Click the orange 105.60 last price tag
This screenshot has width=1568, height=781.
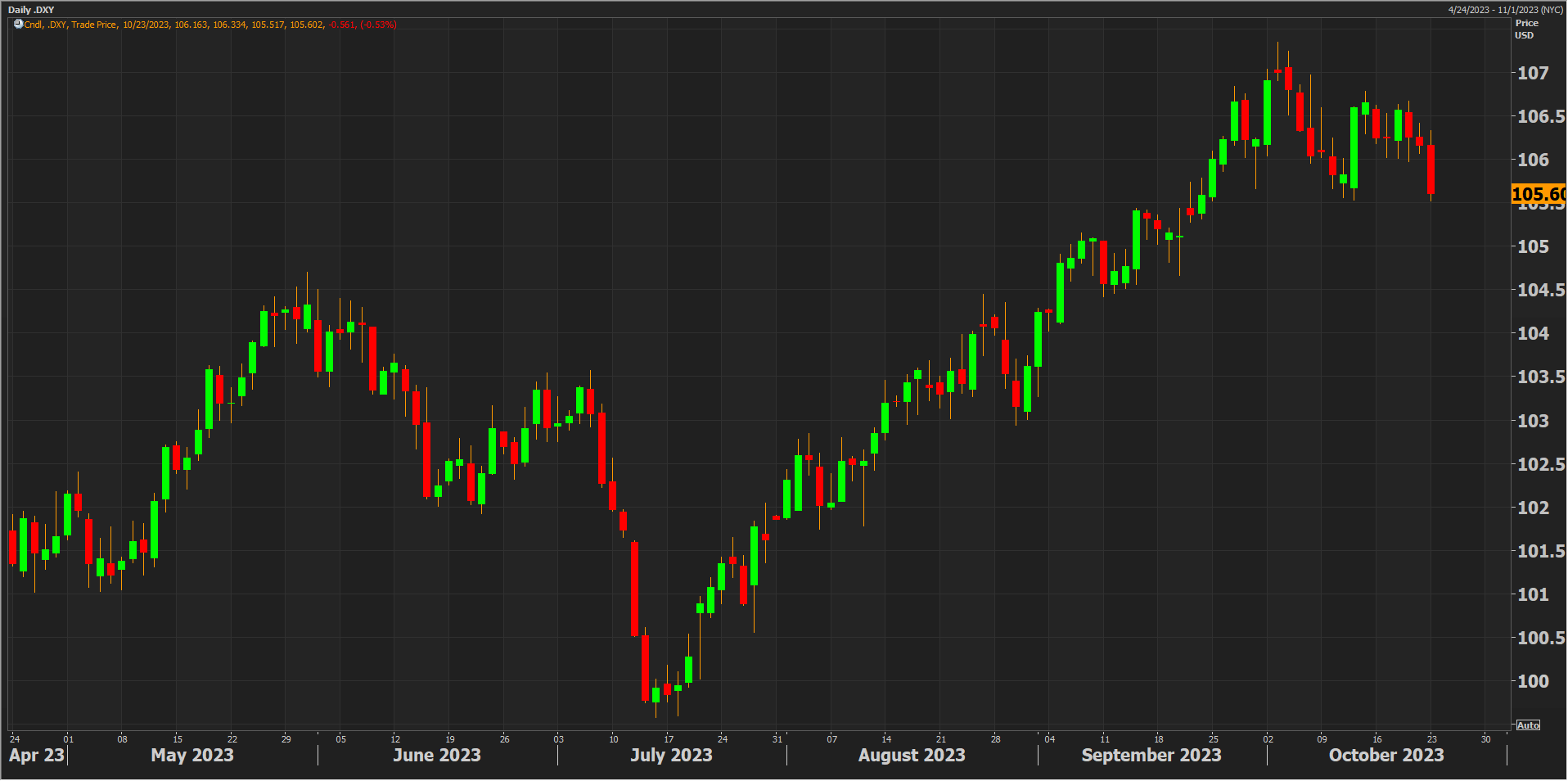click(1538, 194)
